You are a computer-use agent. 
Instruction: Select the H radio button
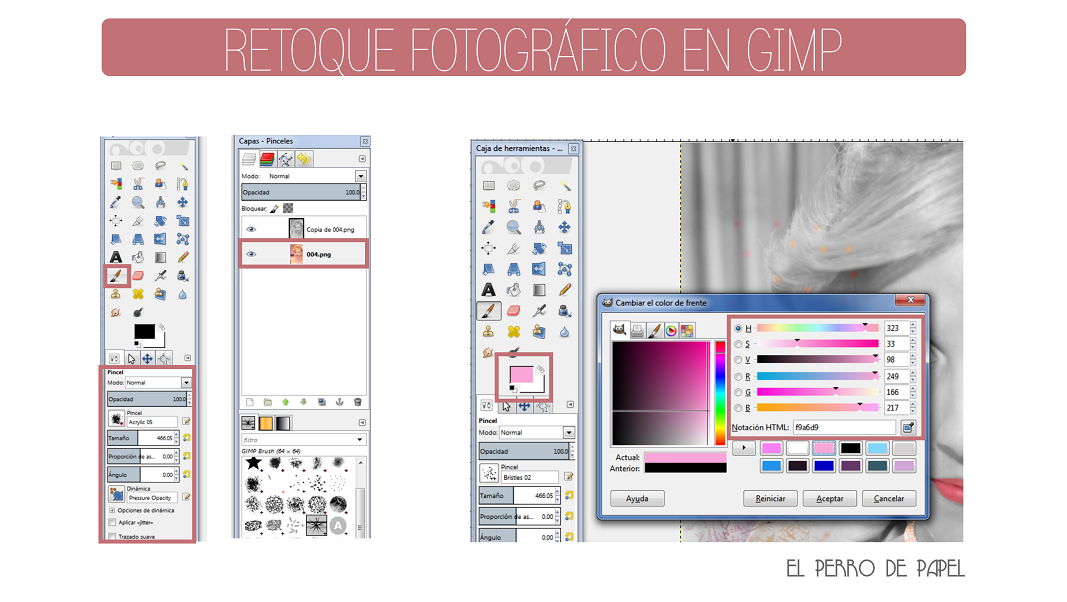pyautogui.click(x=738, y=328)
